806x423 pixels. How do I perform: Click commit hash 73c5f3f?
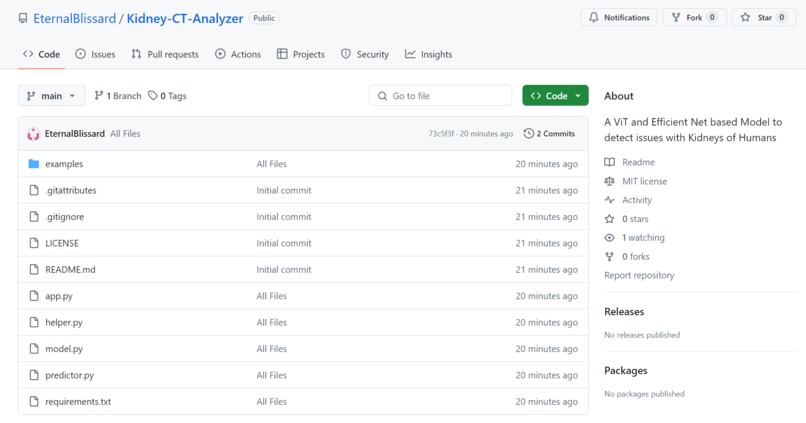(441, 134)
